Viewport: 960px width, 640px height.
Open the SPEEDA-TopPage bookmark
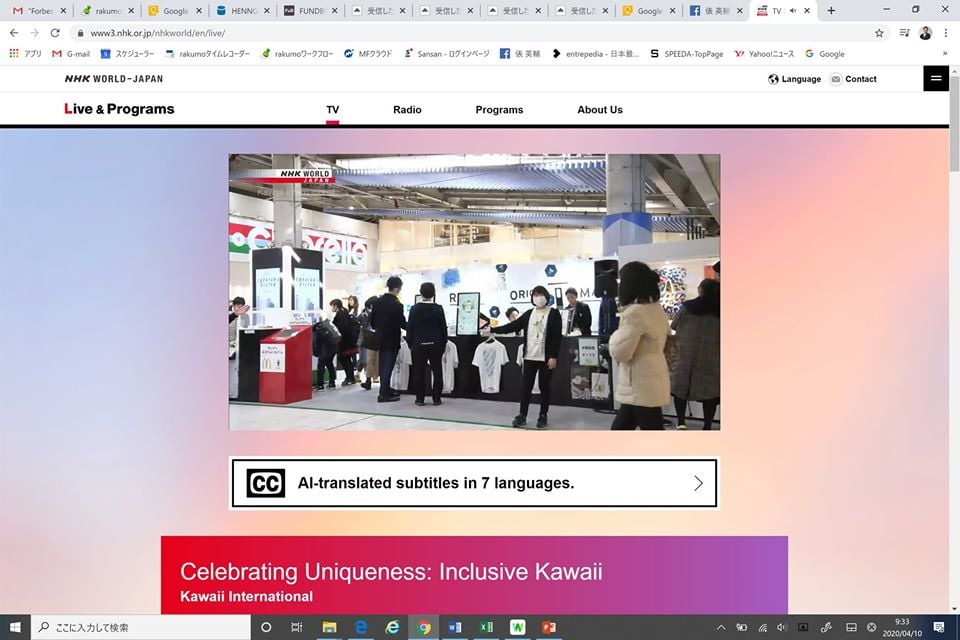(687, 54)
